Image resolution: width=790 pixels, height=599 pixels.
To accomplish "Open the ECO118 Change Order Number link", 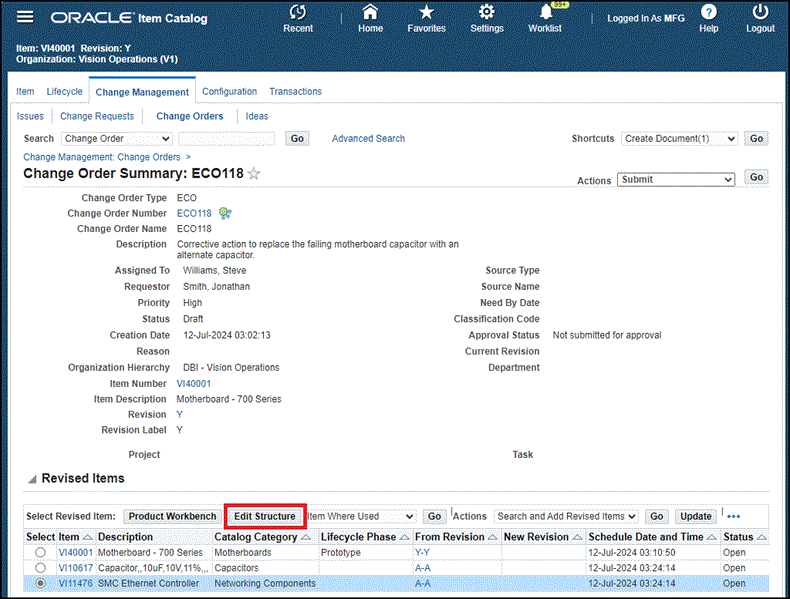I will (194, 214).
